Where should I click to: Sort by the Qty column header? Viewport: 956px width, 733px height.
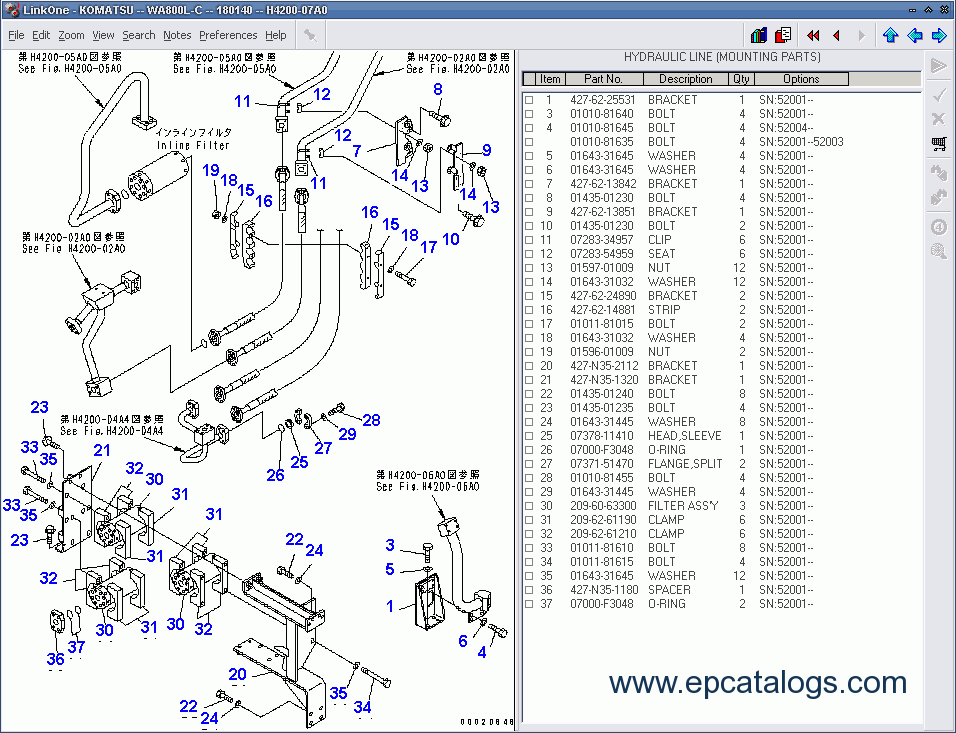coord(741,79)
